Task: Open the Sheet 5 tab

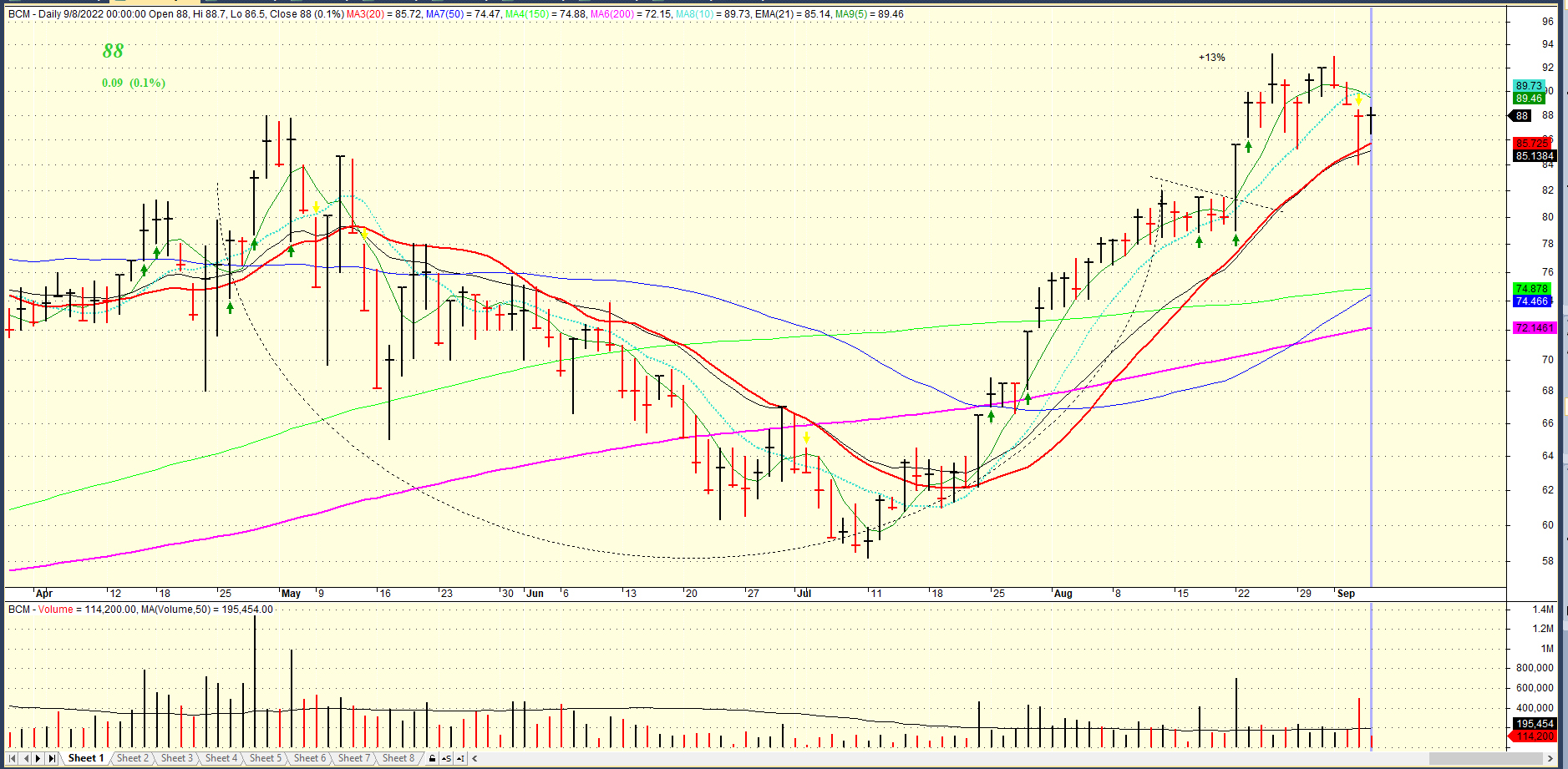Action: (265, 758)
